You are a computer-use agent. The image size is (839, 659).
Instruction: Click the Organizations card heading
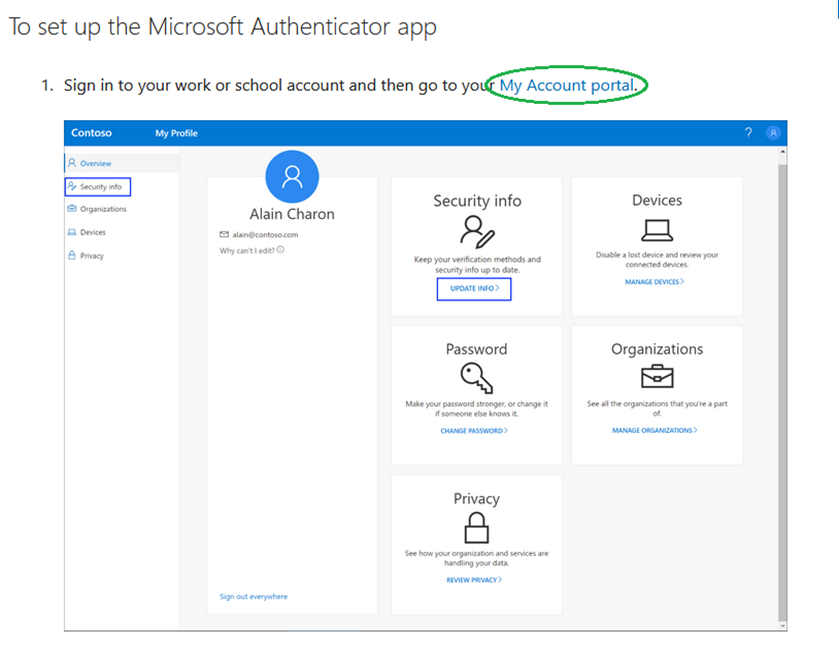(x=657, y=349)
